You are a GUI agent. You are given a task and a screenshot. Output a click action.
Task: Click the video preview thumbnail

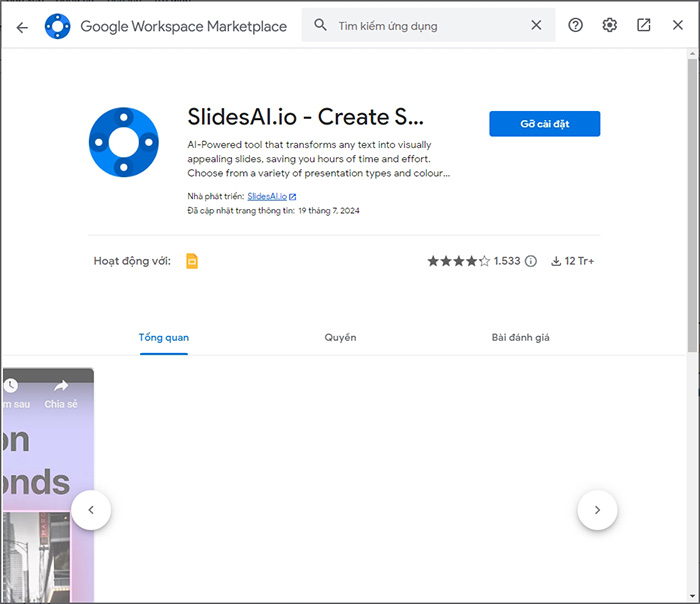pos(48,485)
